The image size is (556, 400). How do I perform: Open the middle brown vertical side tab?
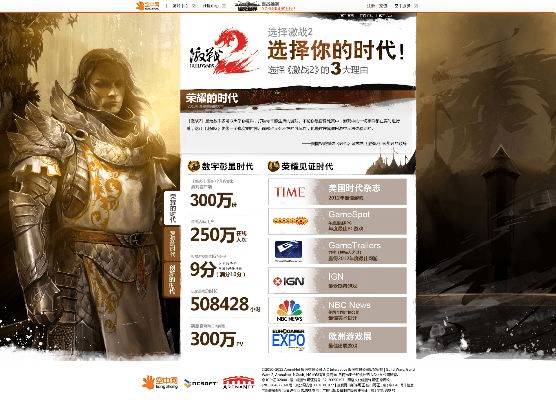(x=172, y=244)
